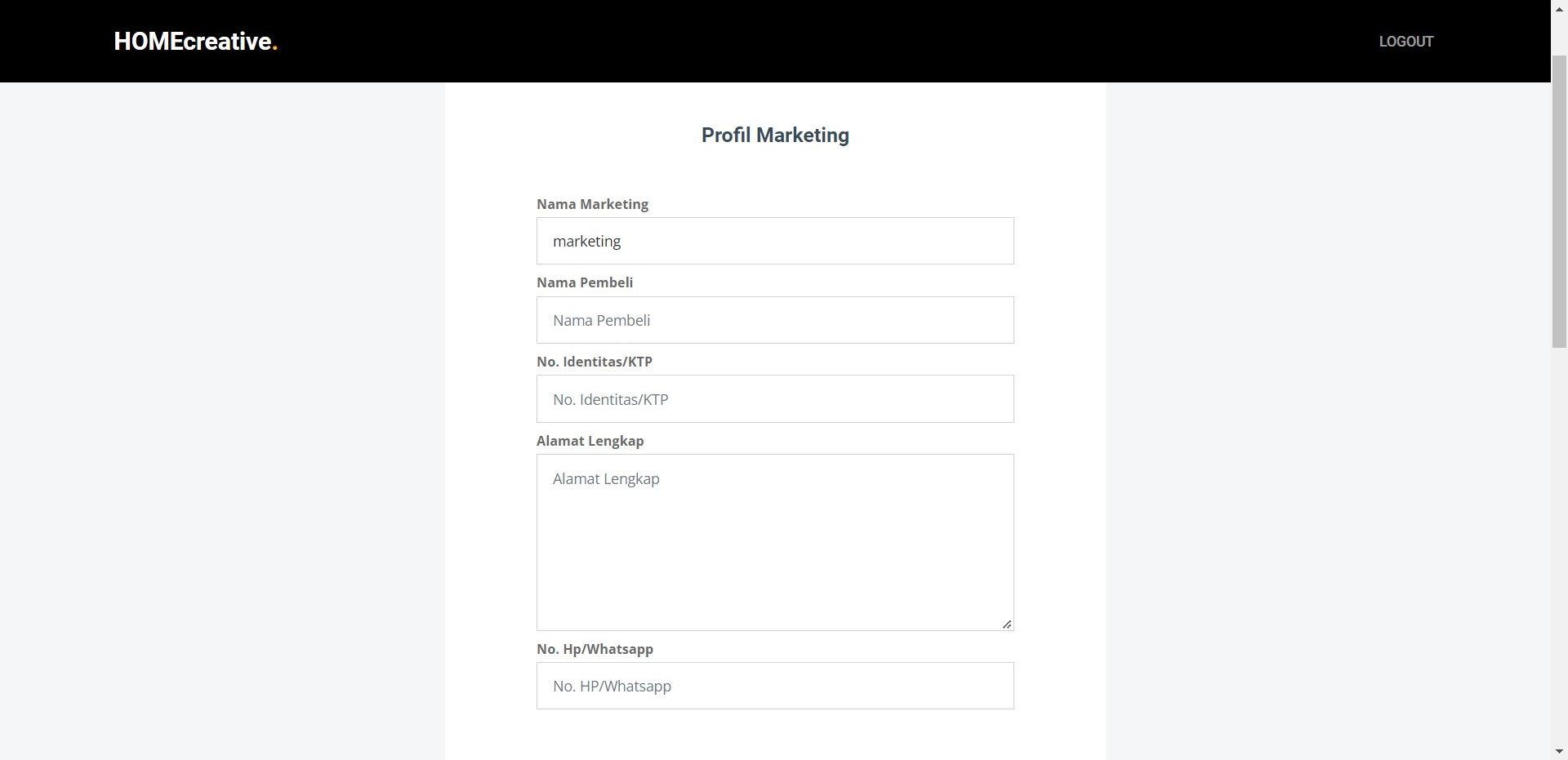Click the Profil Marketing heading
Viewport: 1568px width, 760px height.
pyautogui.click(x=774, y=135)
